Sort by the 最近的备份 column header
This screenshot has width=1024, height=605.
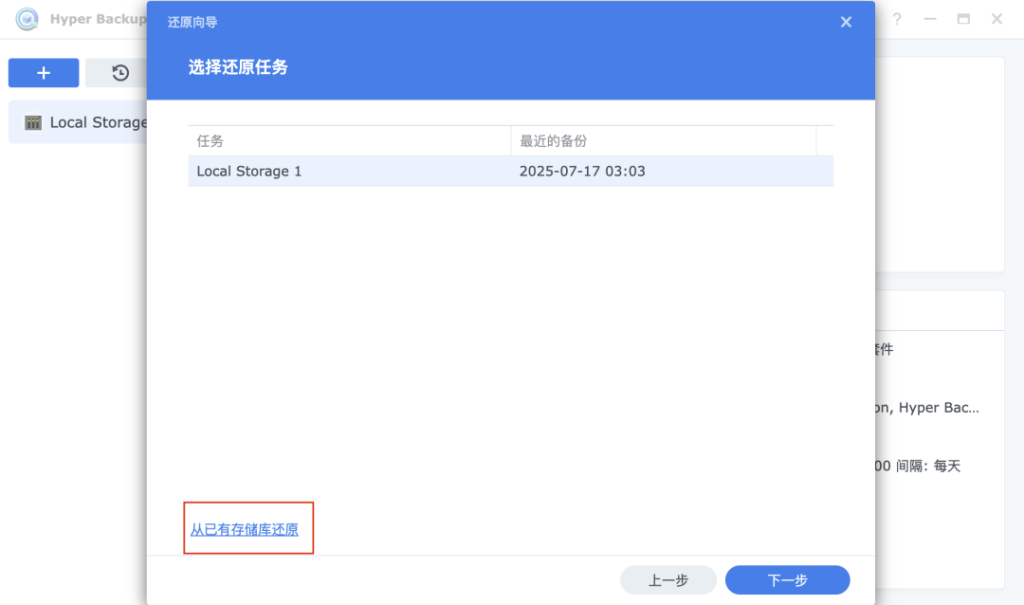pos(662,141)
